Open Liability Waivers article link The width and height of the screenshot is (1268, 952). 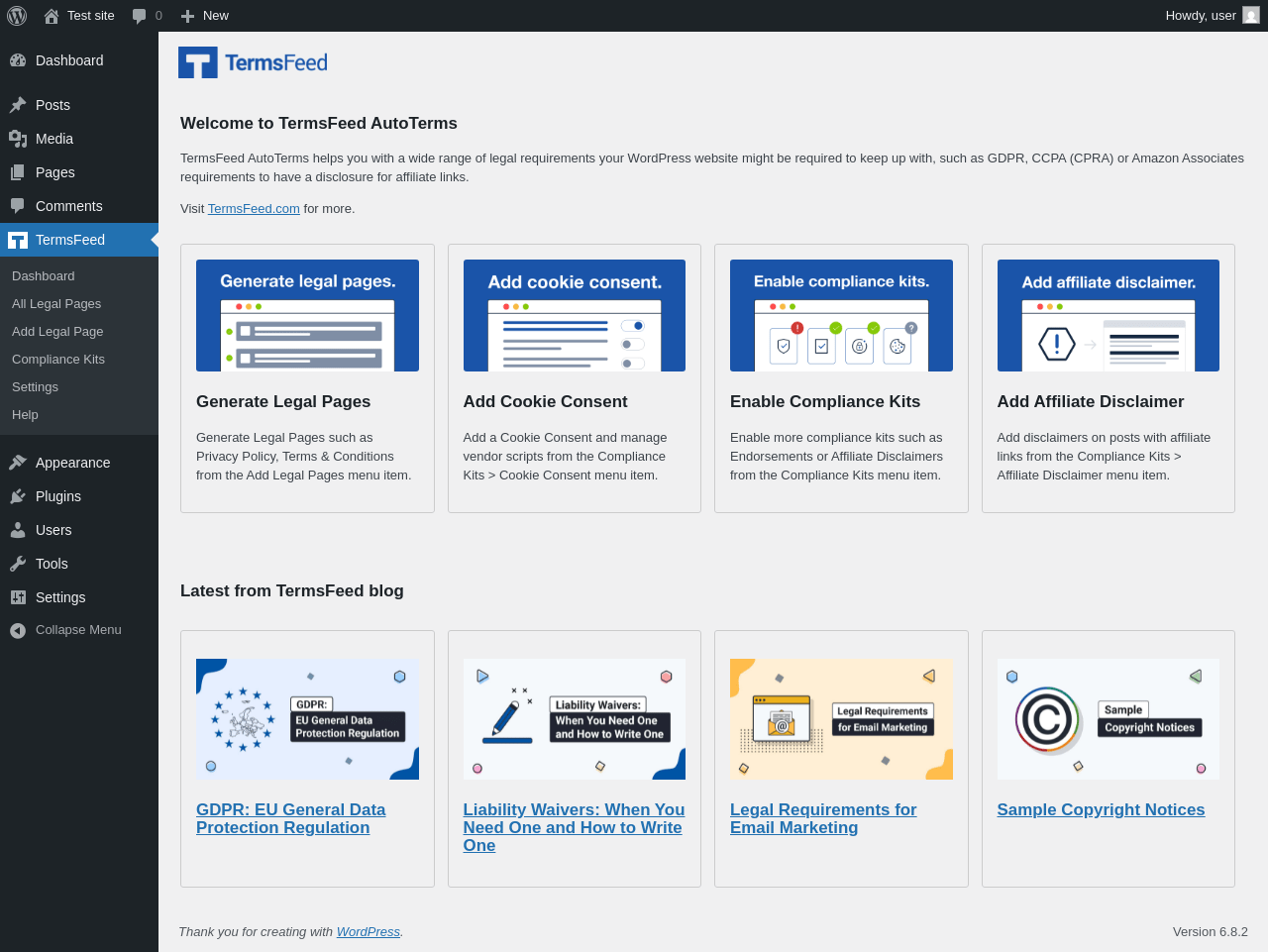click(x=575, y=827)
